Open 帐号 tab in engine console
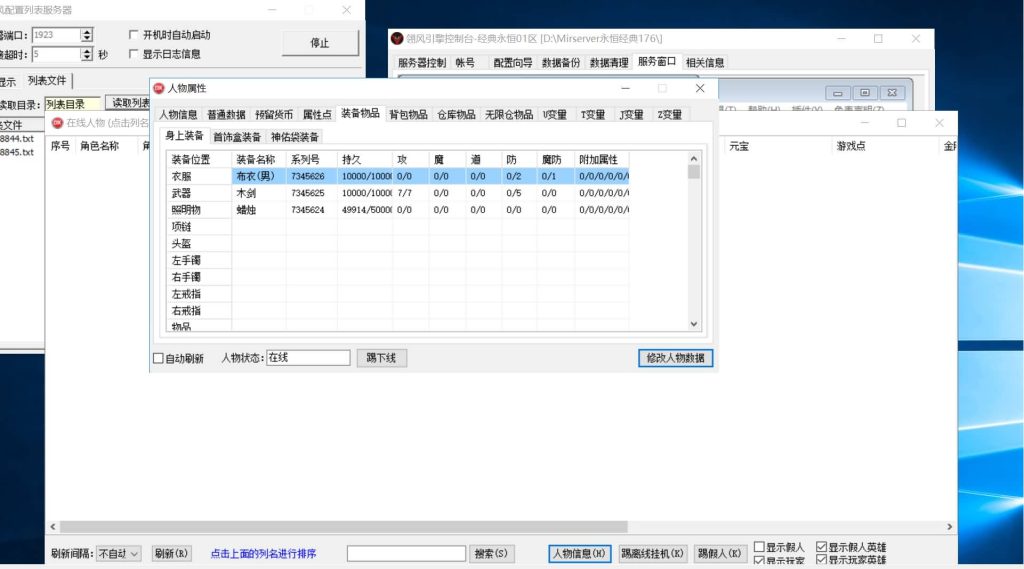This screenshot has width=1024, height=569. pos(465,63)
